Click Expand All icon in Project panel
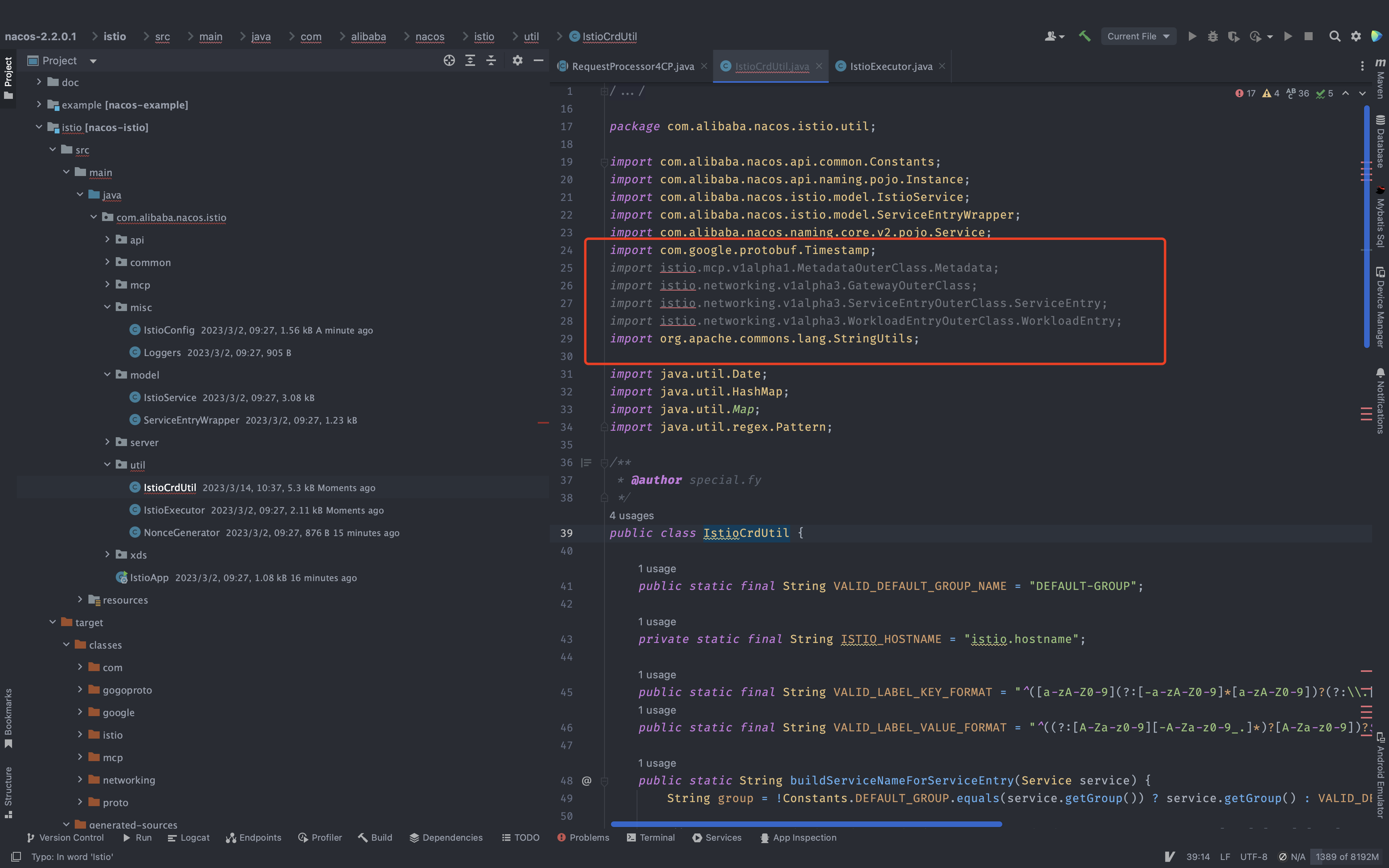Image resolution: width=1389 pixels, height=868 pixels. point(470,60)
